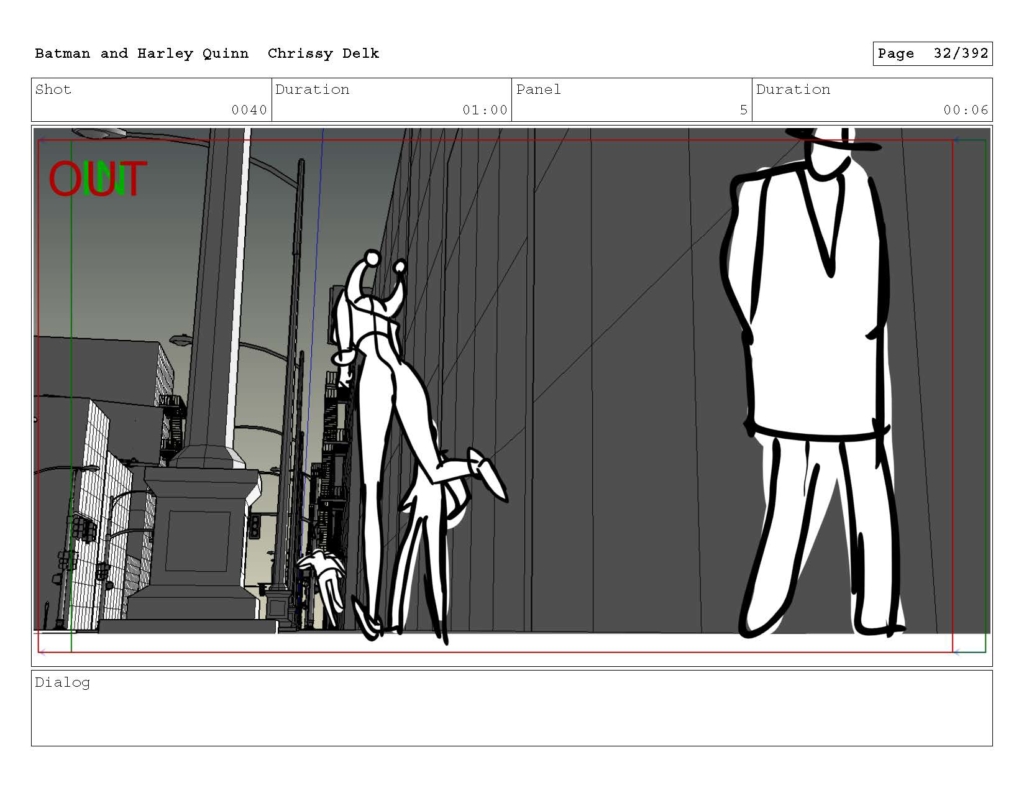Click the artist name 'Chrissy Delk'

(x=323, y=54)
